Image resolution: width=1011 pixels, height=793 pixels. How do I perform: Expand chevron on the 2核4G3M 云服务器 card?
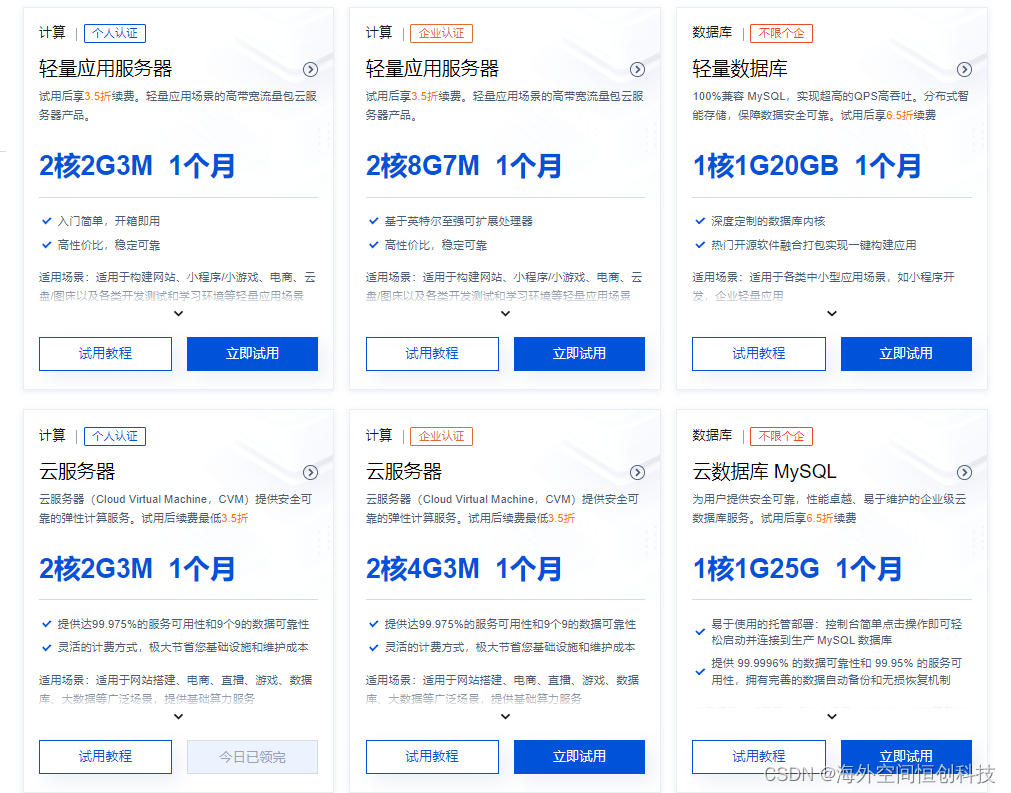click(506, 716)
